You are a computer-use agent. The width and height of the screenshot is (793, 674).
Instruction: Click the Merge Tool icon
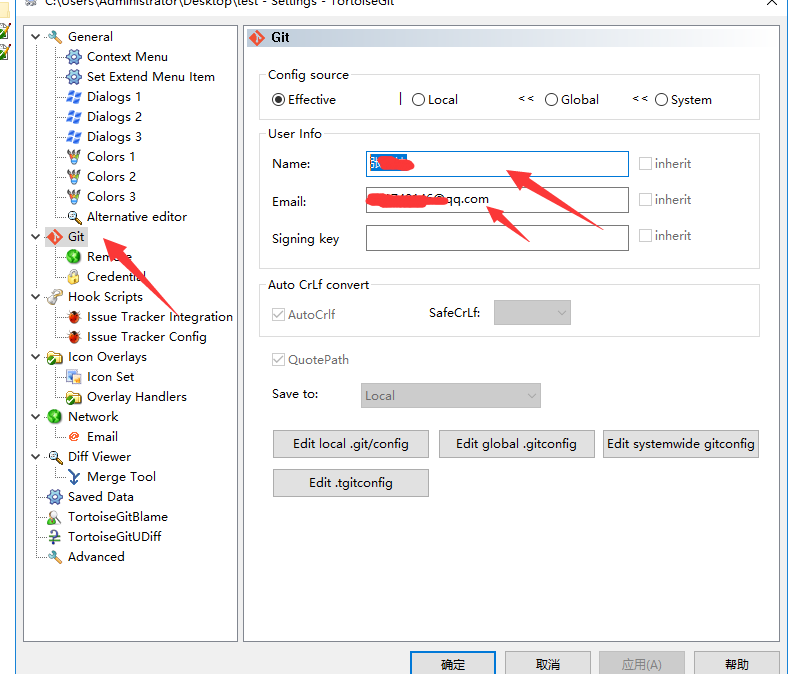[x=74, y=477]
